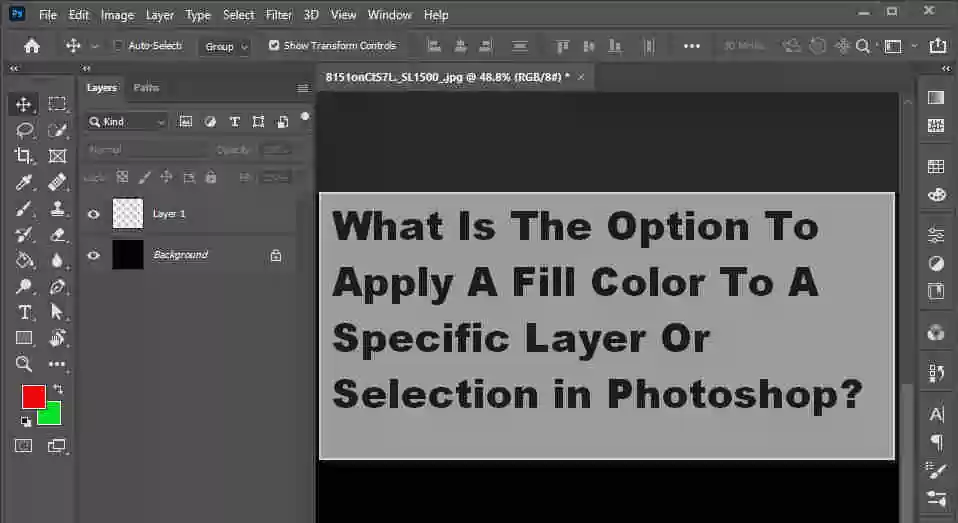Reset default foreground and background colors
958x523 pixels.
pyautogui.click(x=26, y=422)
